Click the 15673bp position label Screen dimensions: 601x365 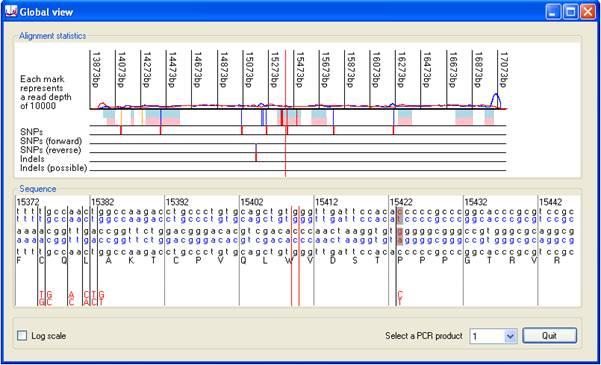coord(325,70)
